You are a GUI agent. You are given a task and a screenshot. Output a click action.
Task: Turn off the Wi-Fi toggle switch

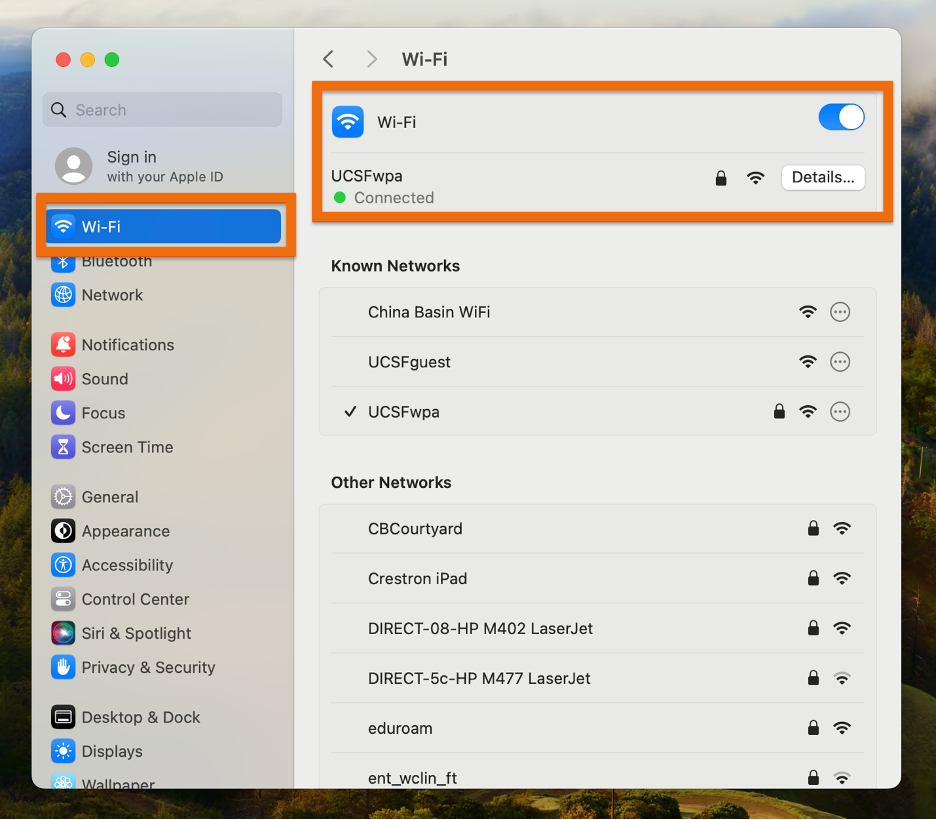[841, 117]
